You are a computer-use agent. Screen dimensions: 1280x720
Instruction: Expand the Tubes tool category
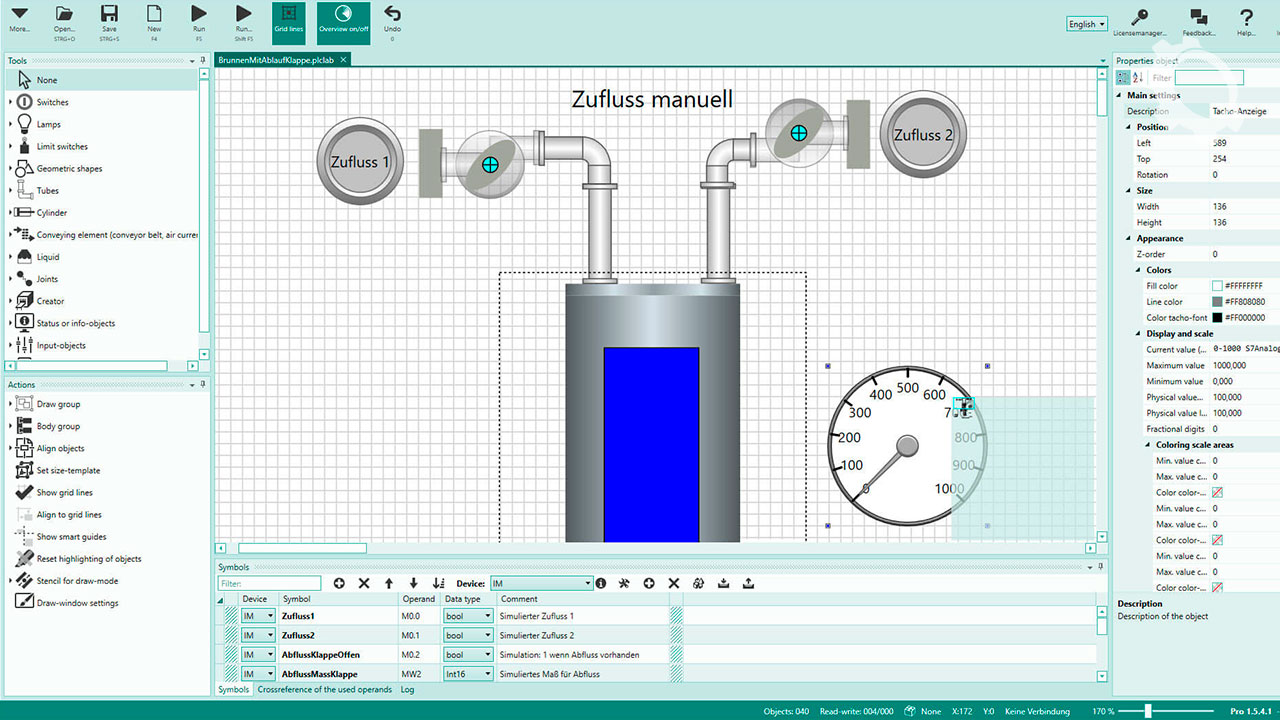[x=11, y=190]
